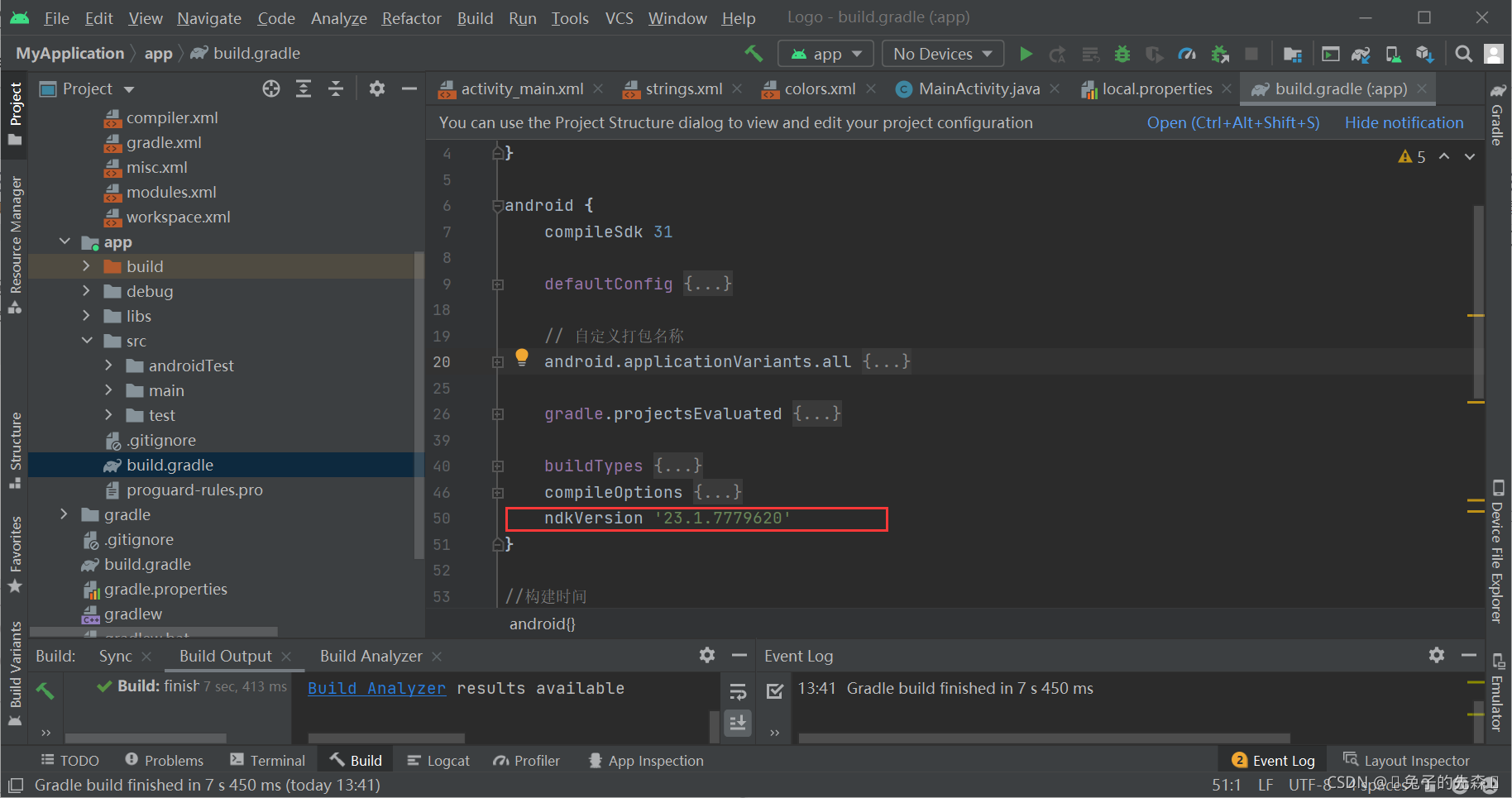1512x798 pixels.
Task: Open Project panel settings gear
Action: (377, 88)
